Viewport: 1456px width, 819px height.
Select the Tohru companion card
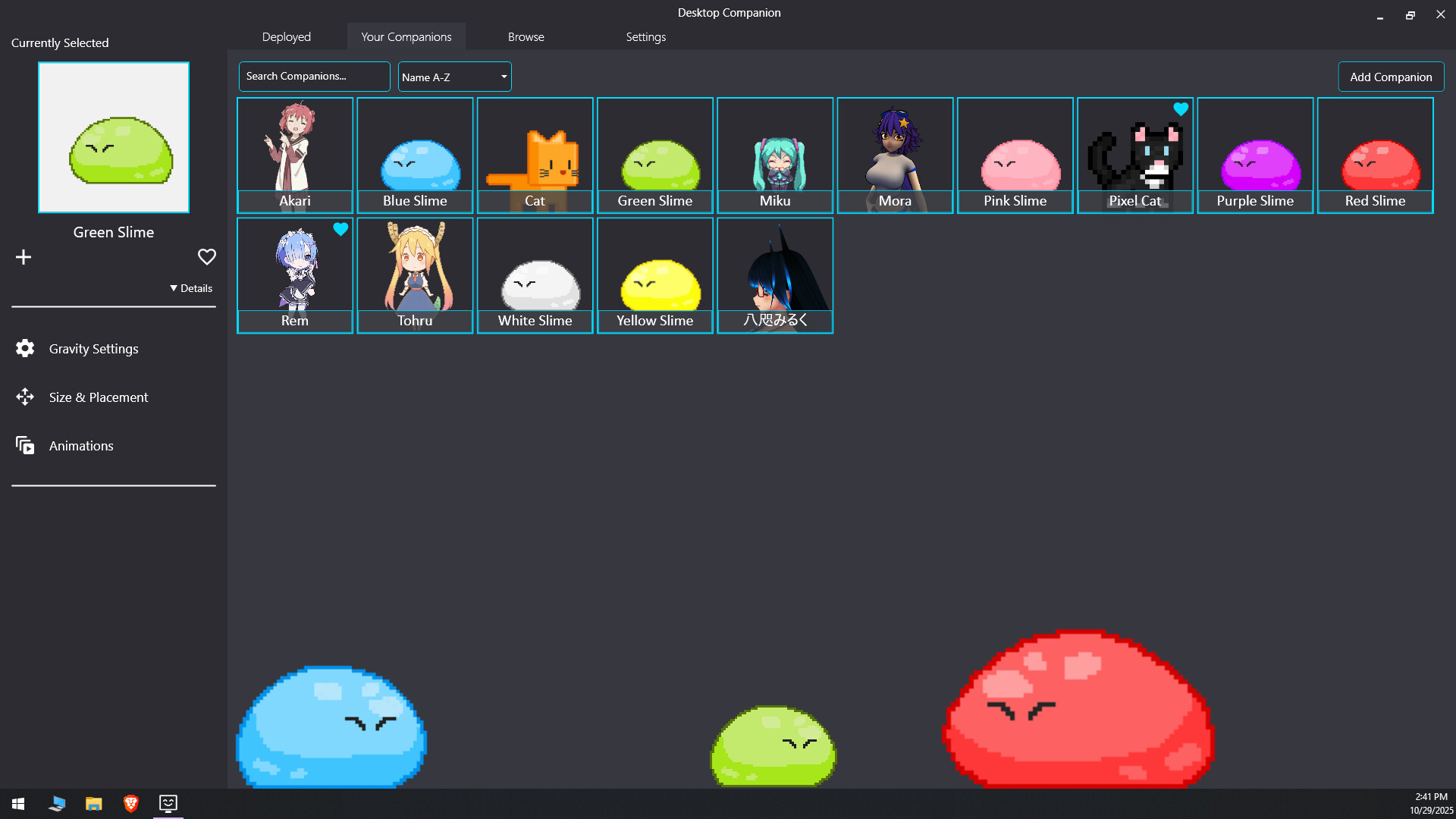coord(414,273)
